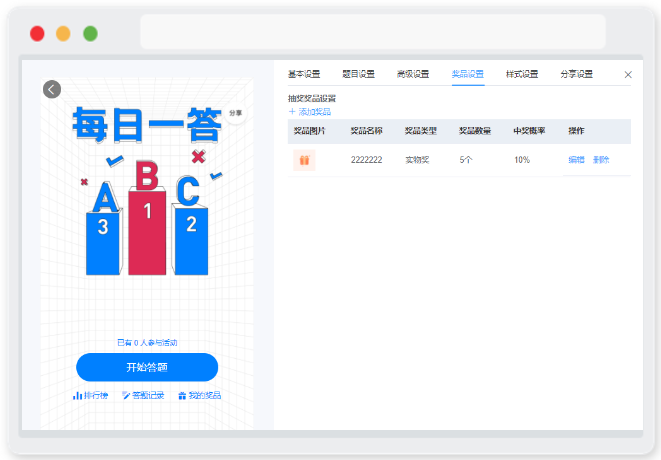
Task: Click prize name cell 2222222
Action: point(366,160)
